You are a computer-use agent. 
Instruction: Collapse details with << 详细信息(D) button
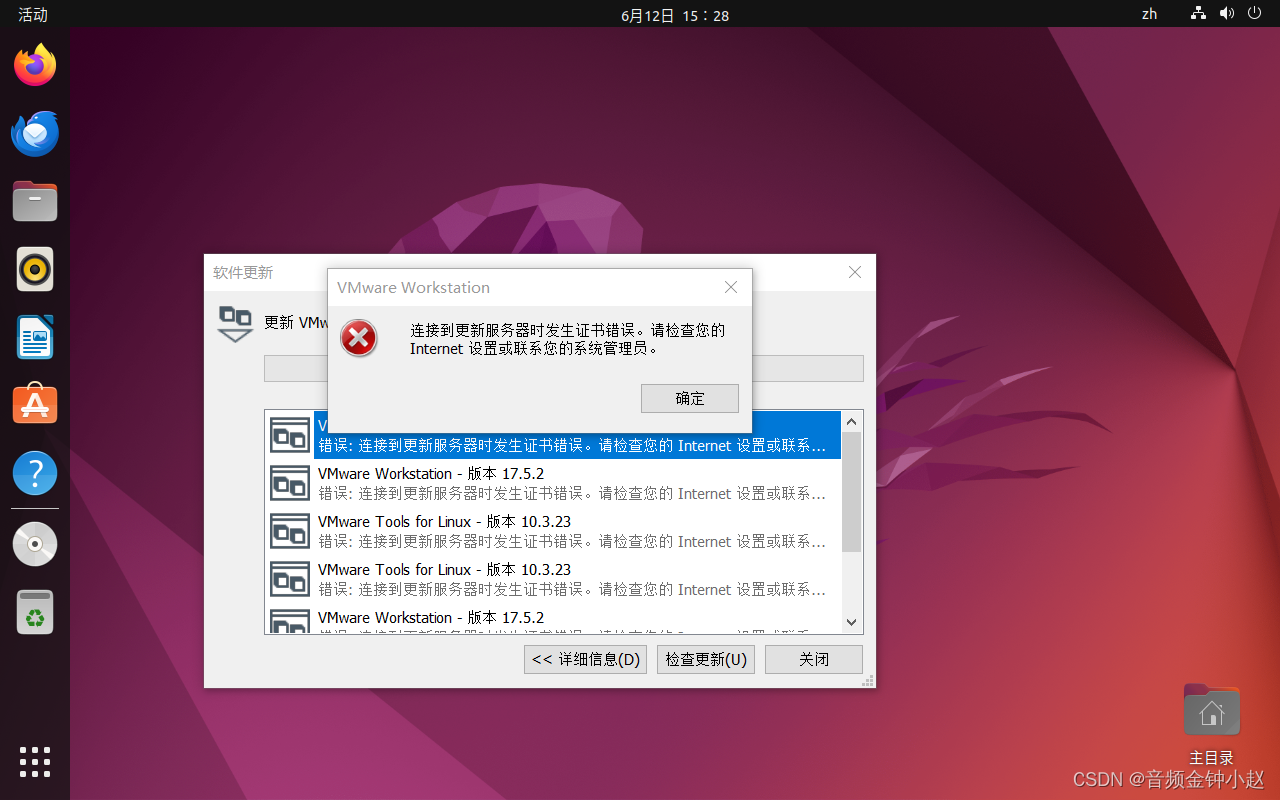[x=585, y=659]
